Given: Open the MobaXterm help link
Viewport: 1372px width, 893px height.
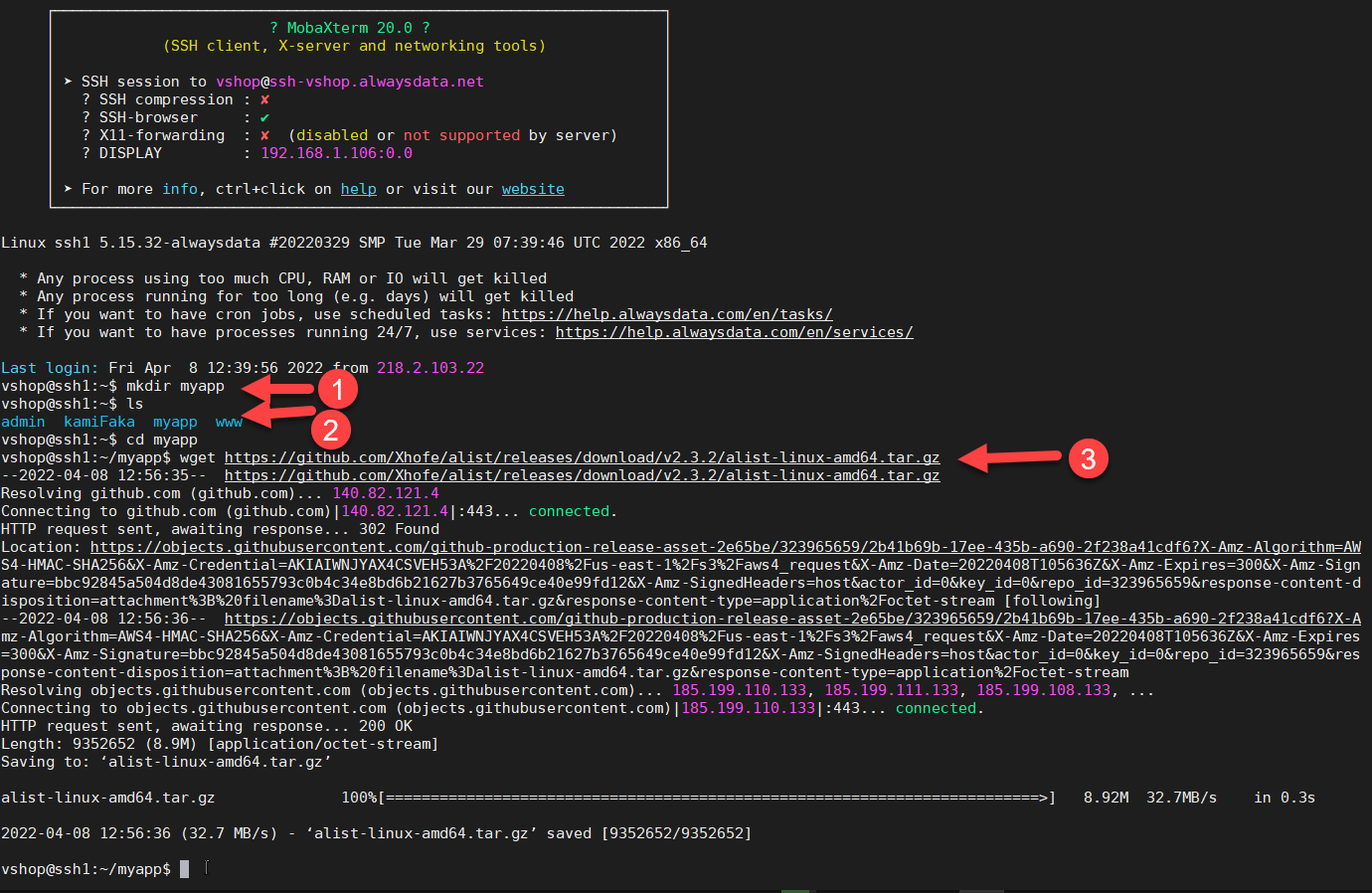Looking at the screenshot, I should (x=358, y=189).
